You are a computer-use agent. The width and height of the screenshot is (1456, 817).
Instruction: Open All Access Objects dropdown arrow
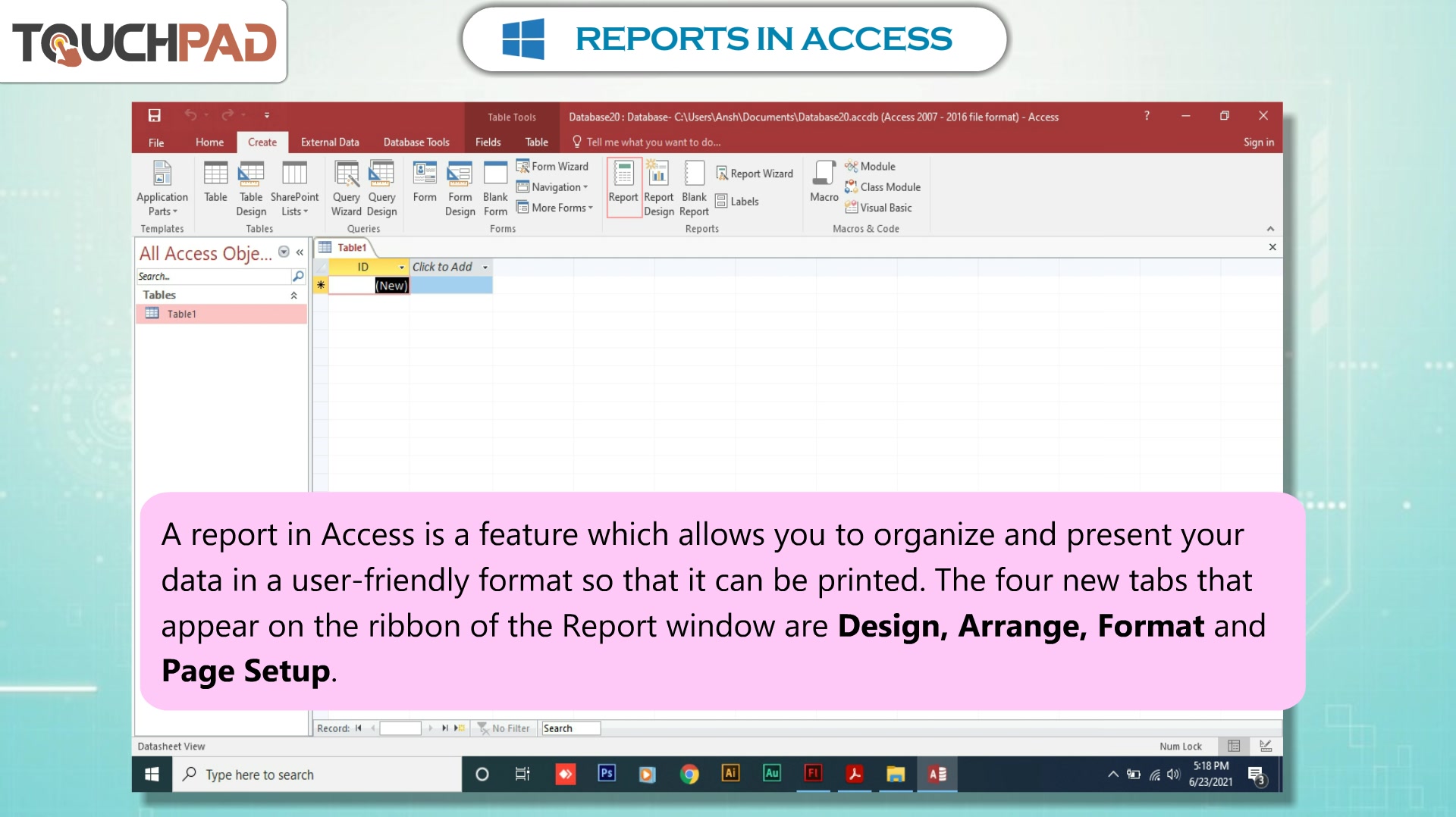point(284,252)
